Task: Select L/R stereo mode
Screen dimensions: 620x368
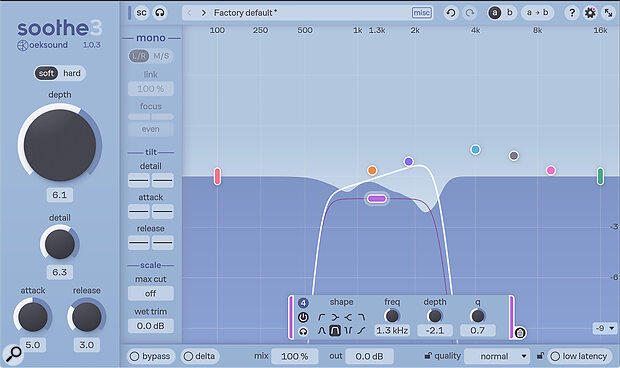Action: click(x=139, y=56)
